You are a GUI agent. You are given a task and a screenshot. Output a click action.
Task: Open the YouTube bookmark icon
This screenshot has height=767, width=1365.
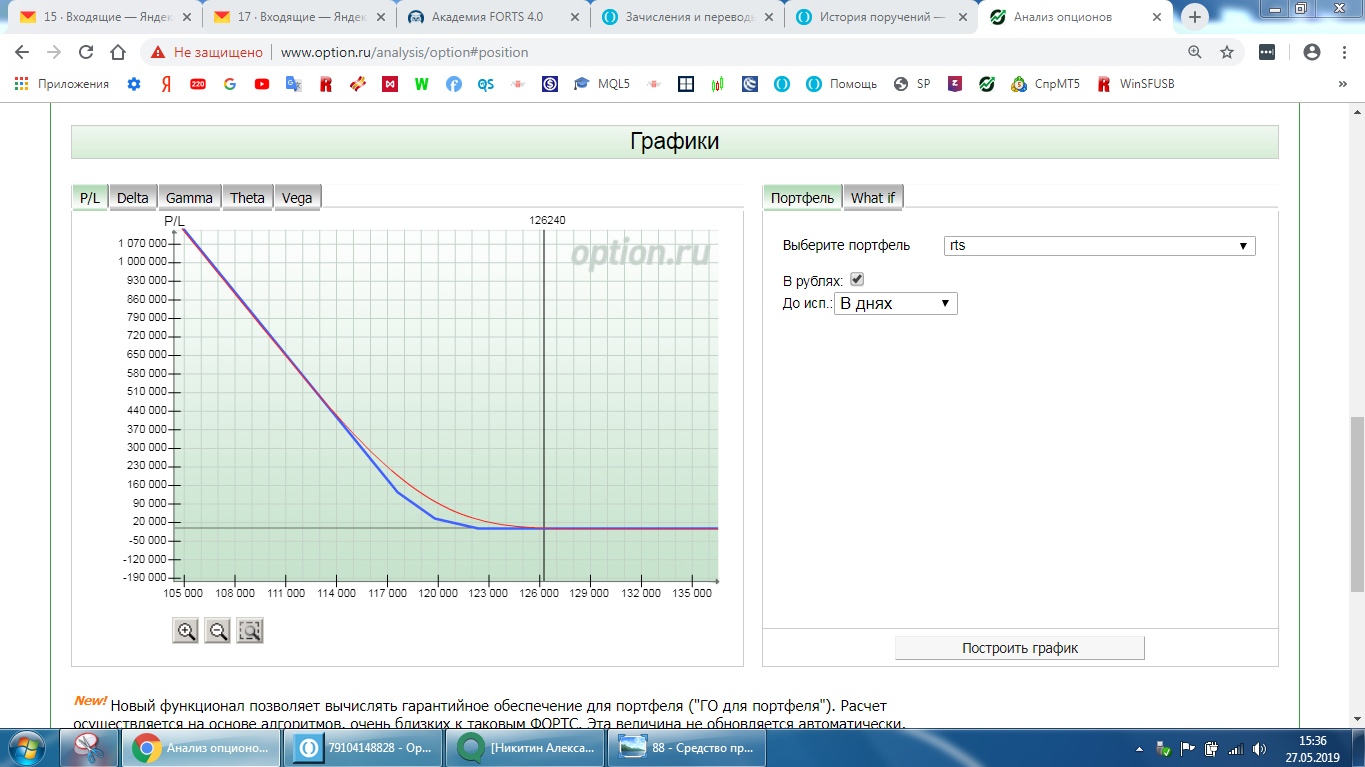click(x=262, y=84)
